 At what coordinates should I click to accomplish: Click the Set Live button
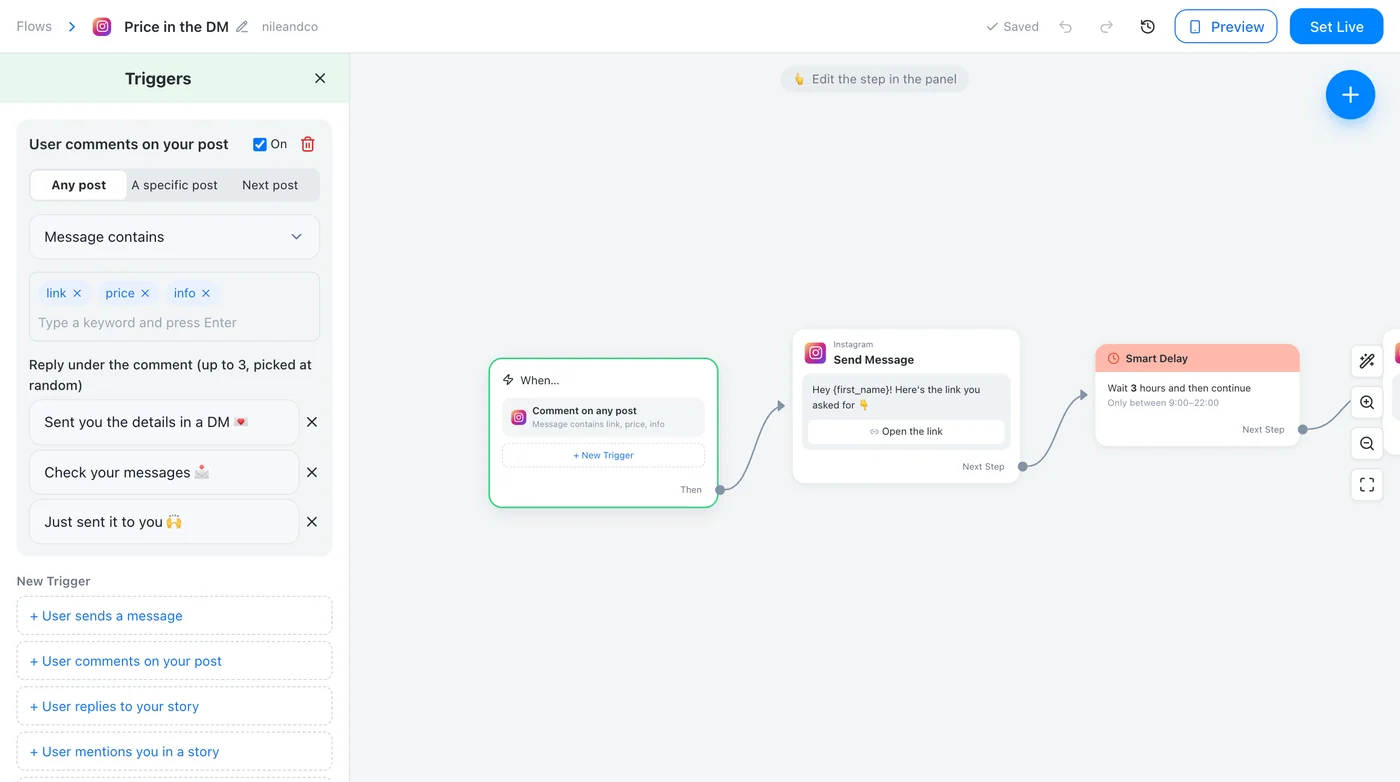coord(1336,27)
